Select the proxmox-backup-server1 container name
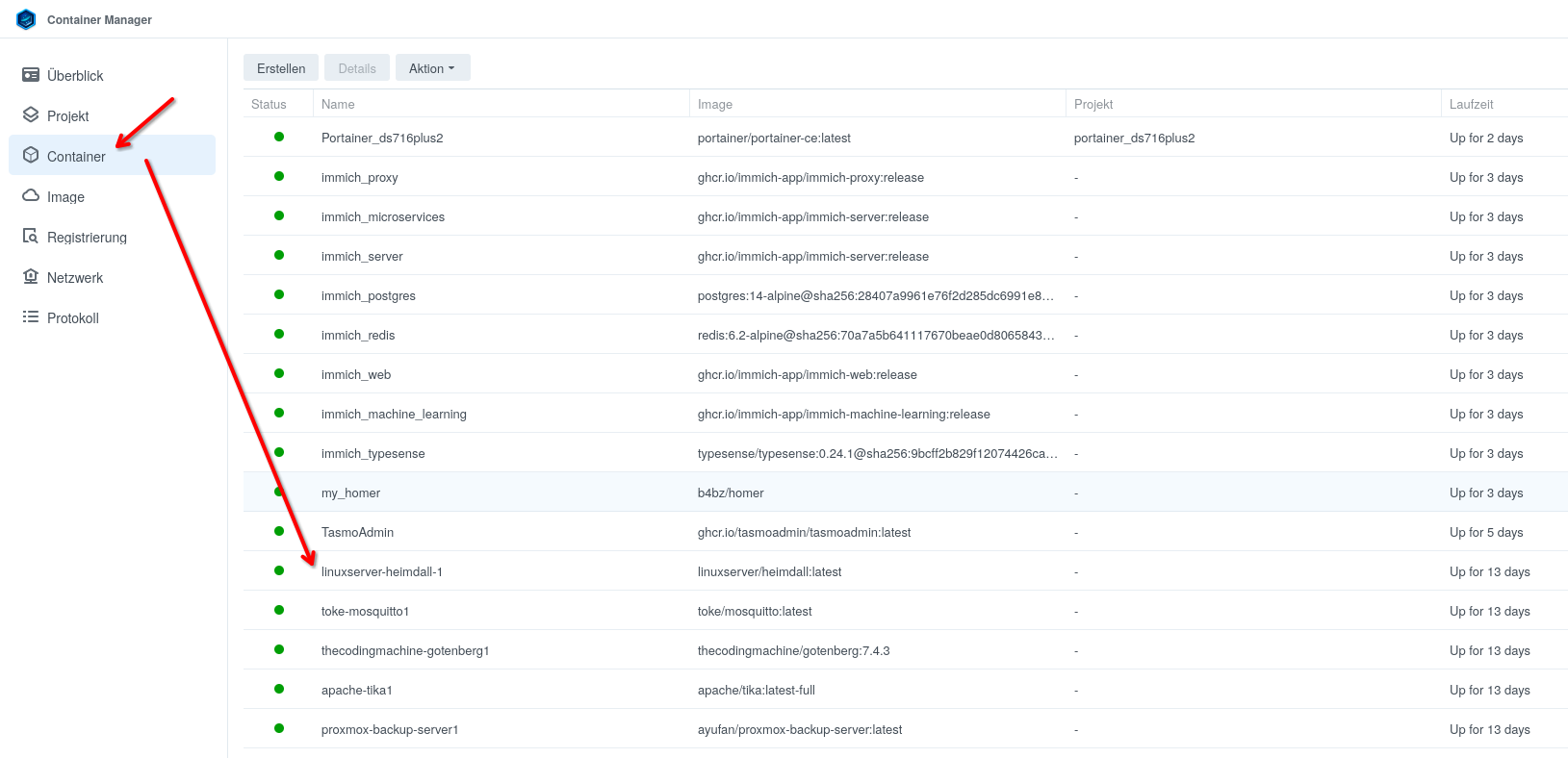Image resolution: width=1568 pixels, height=758 pixels. tap(390, 729)
